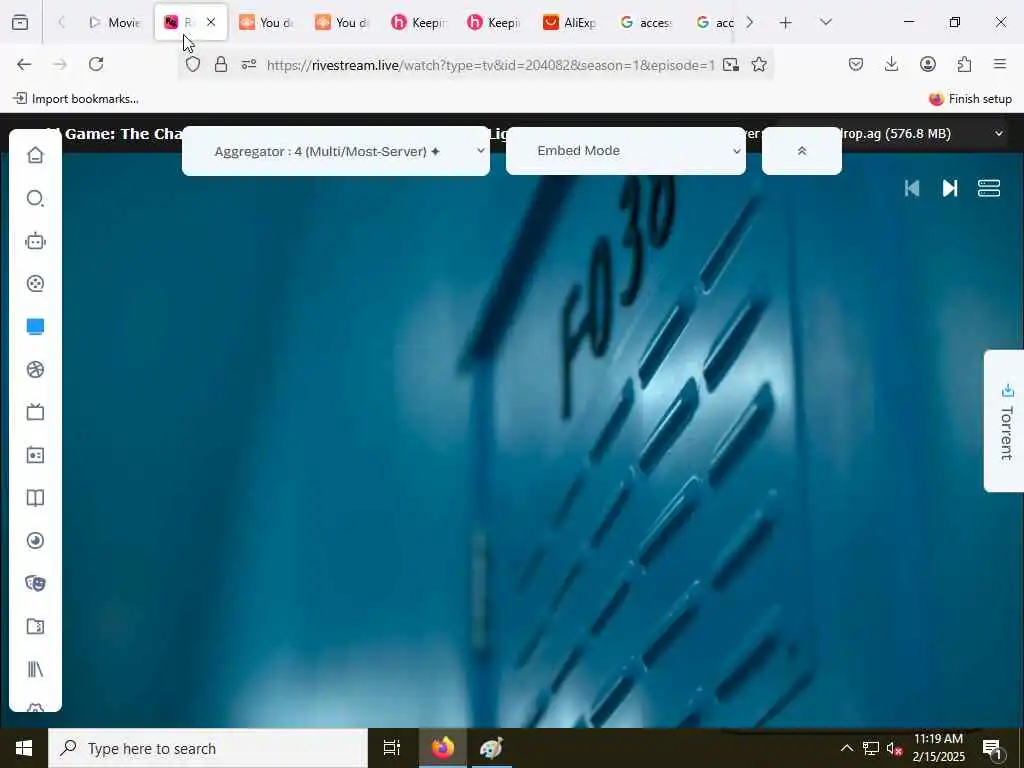Switch to the Google 'acces' tab

(646, 22)
